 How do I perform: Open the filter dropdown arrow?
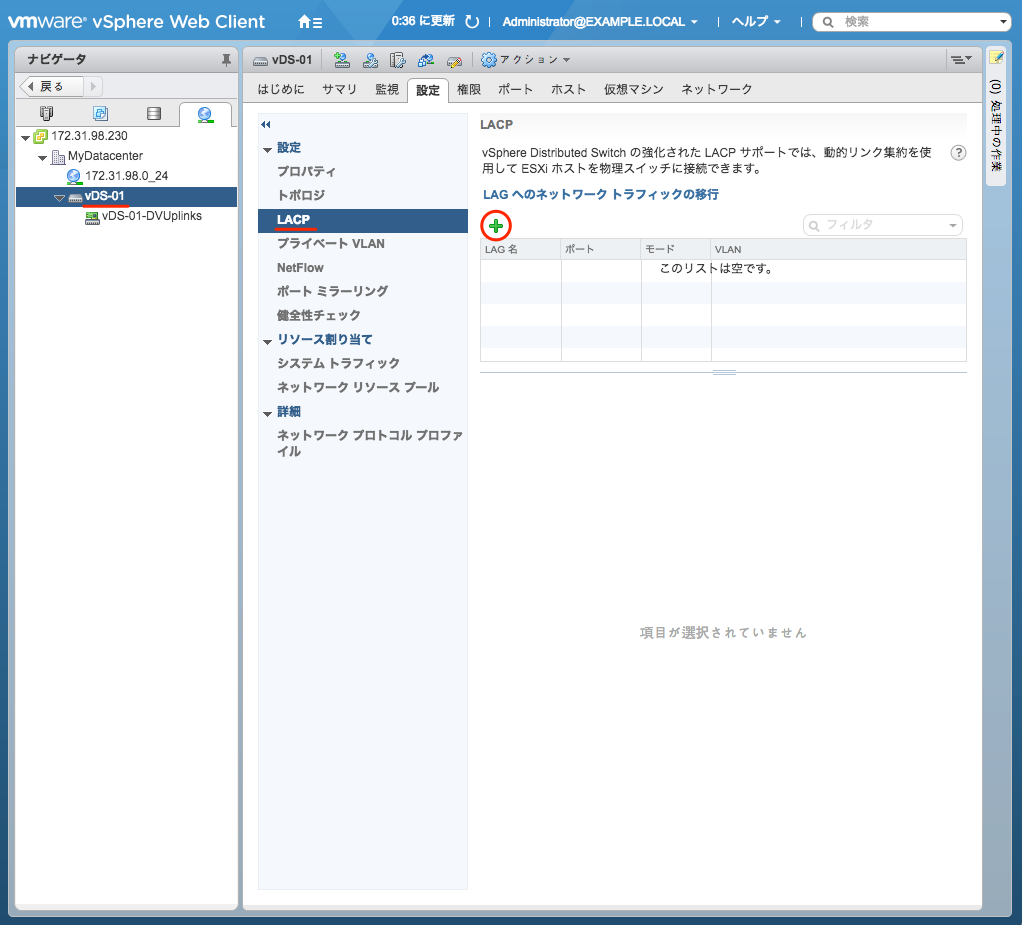pyautogui.click(x=953, y=226)
